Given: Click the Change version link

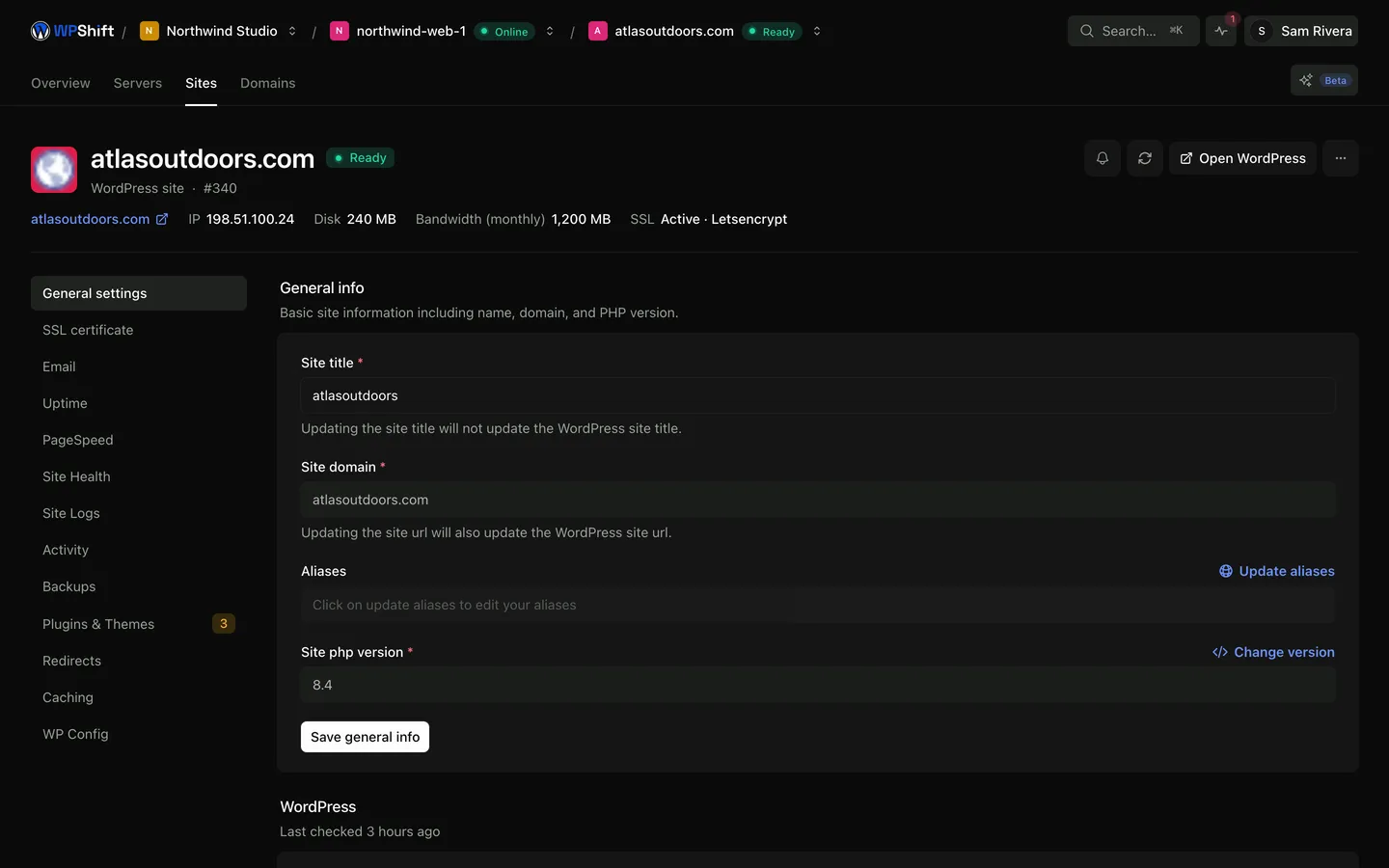Looking at the screenshot, I should (x=1274, y=652).
